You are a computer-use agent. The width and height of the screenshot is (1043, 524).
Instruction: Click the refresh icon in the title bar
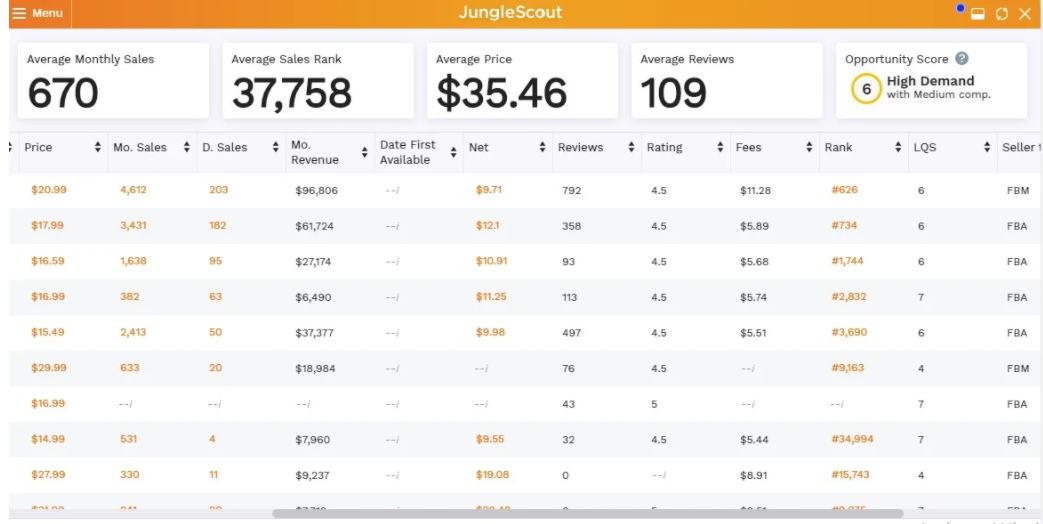point(1001,14)
